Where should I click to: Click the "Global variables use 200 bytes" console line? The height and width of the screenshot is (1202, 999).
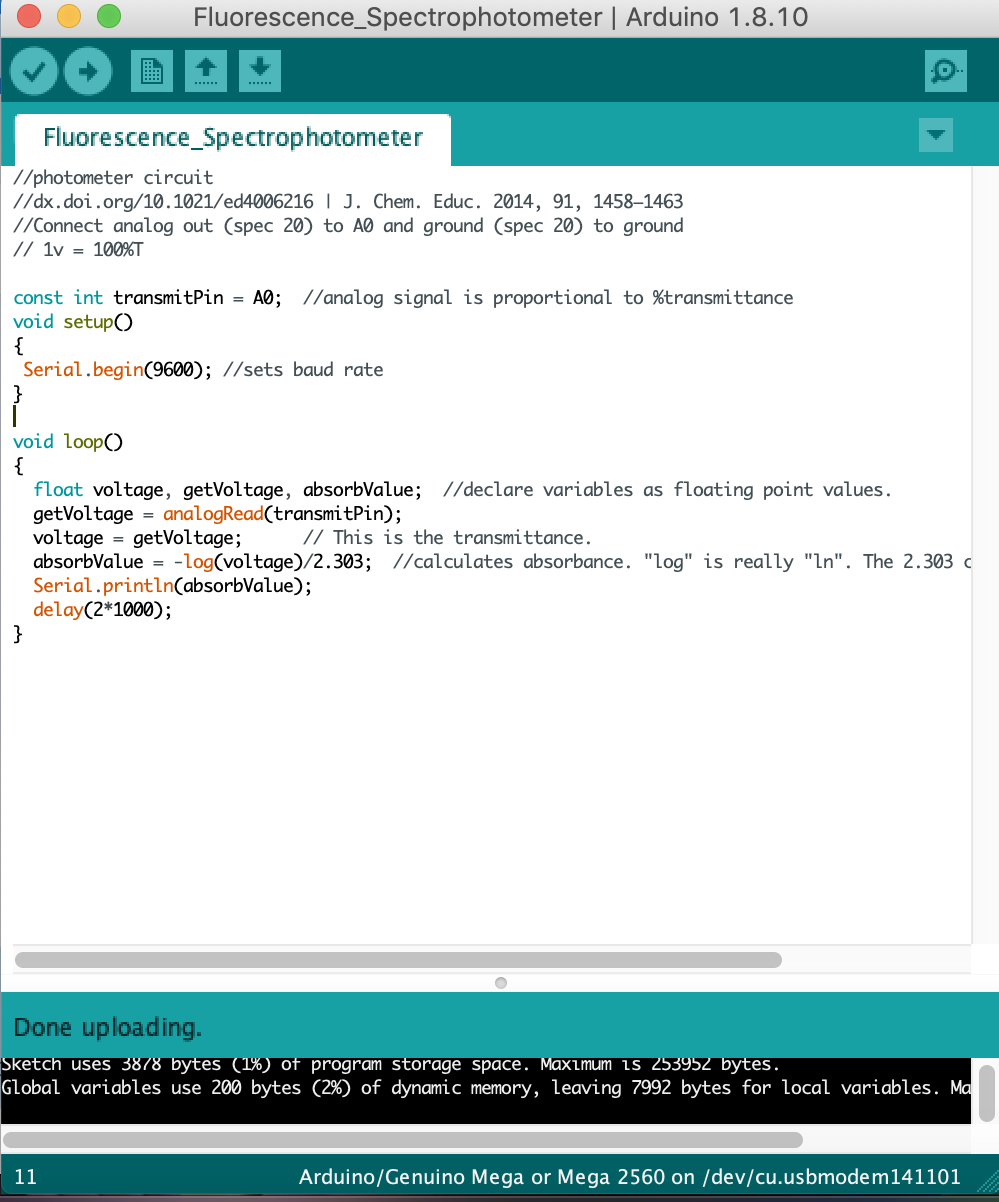pyautogui.click(x=485, y=1088)
